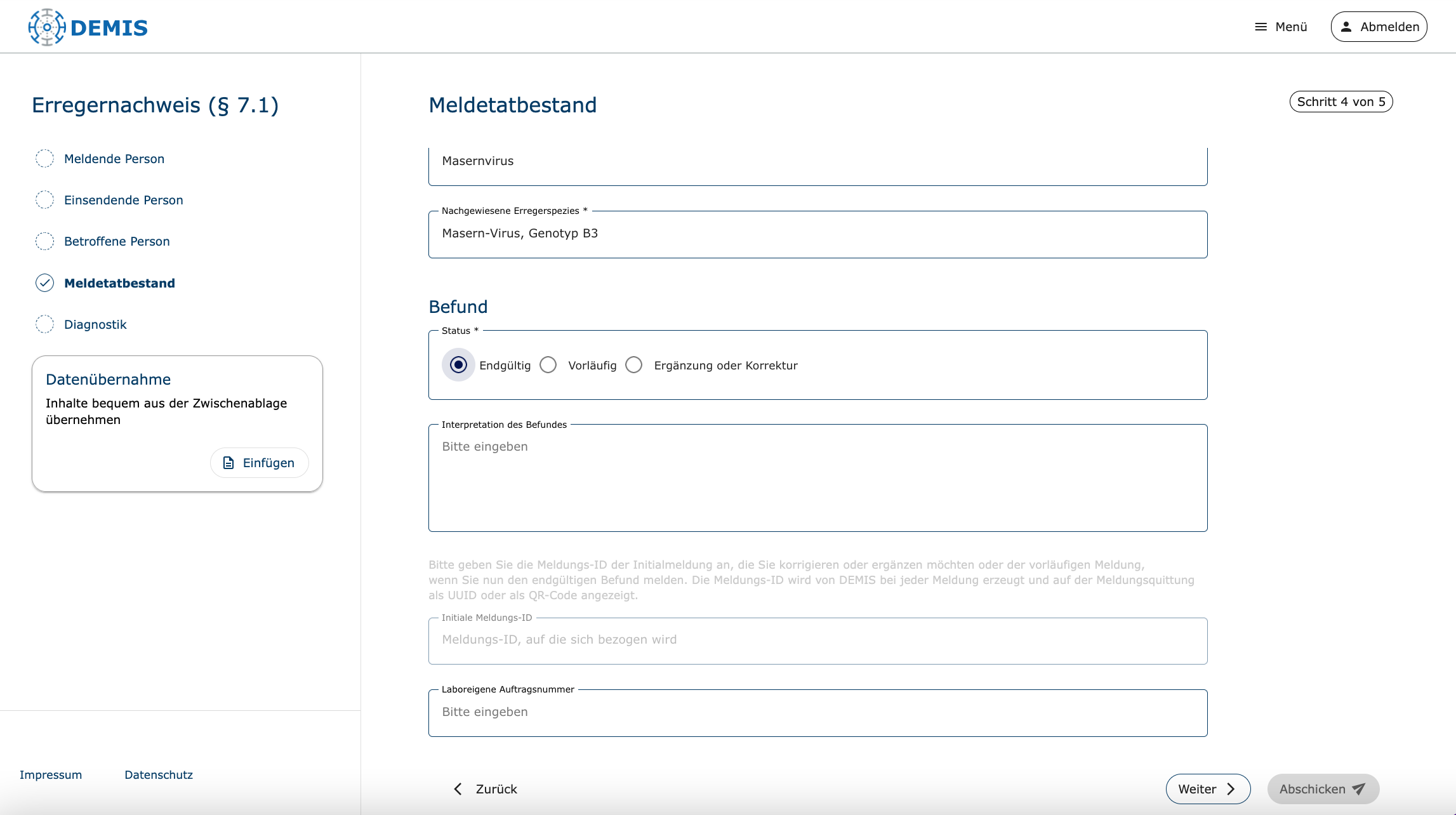
Task: Open the Datenschutz link
Action: (159, 775)
